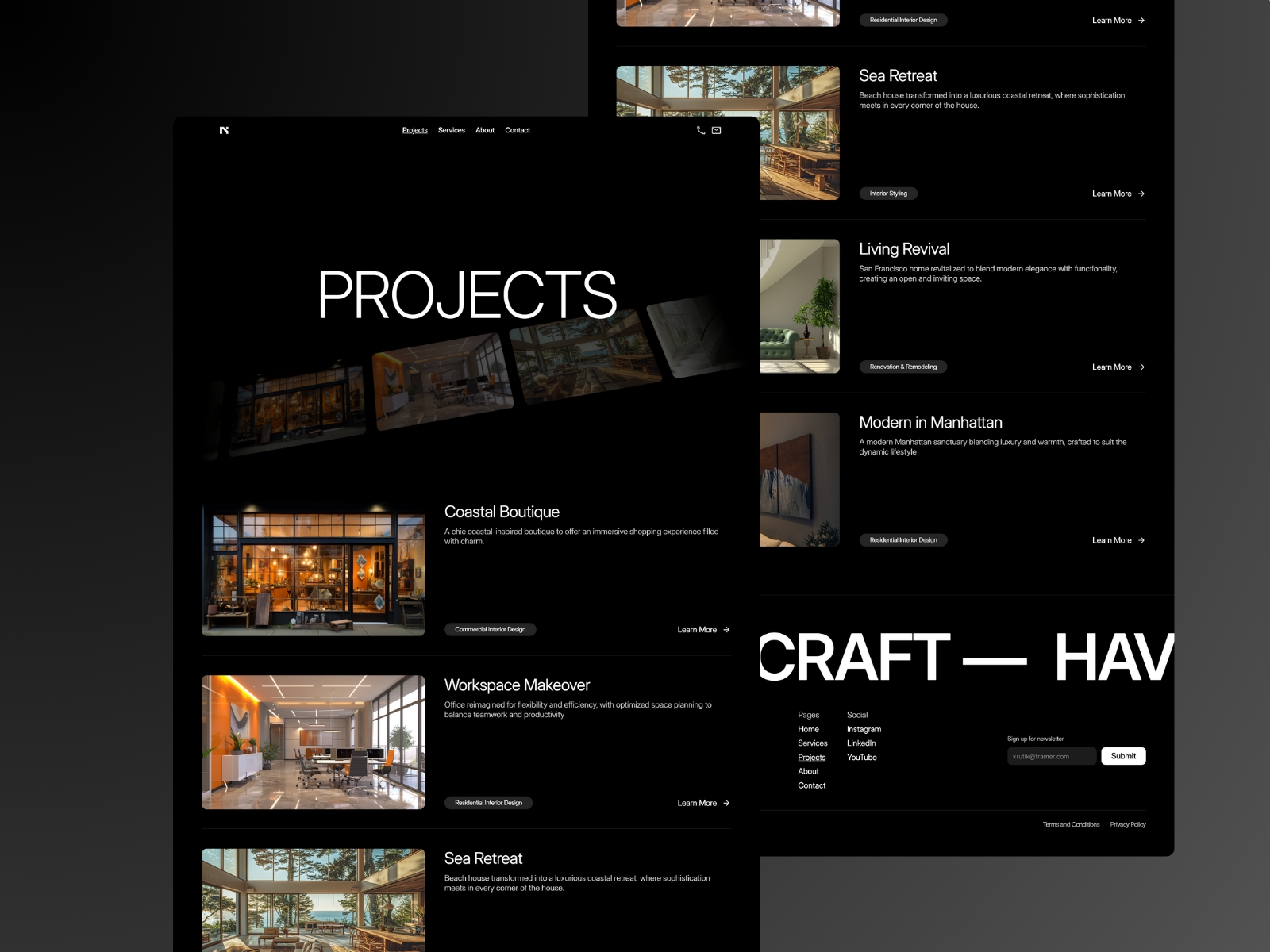
Task: Open the Contact page from the navigation
Action: point(518,130)
